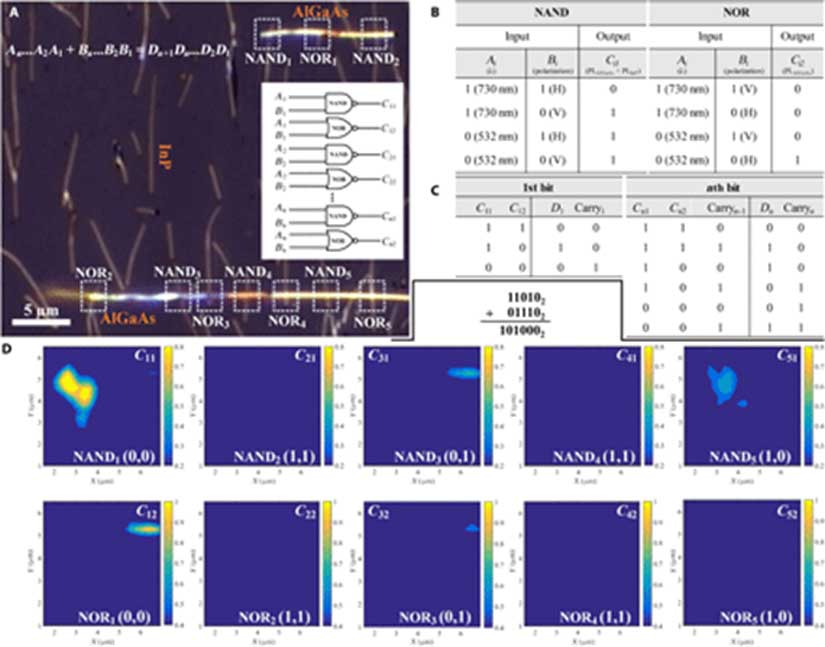The image size is (825, 647).
Task: Click the panel letter D
Action: tap(7, 350)
